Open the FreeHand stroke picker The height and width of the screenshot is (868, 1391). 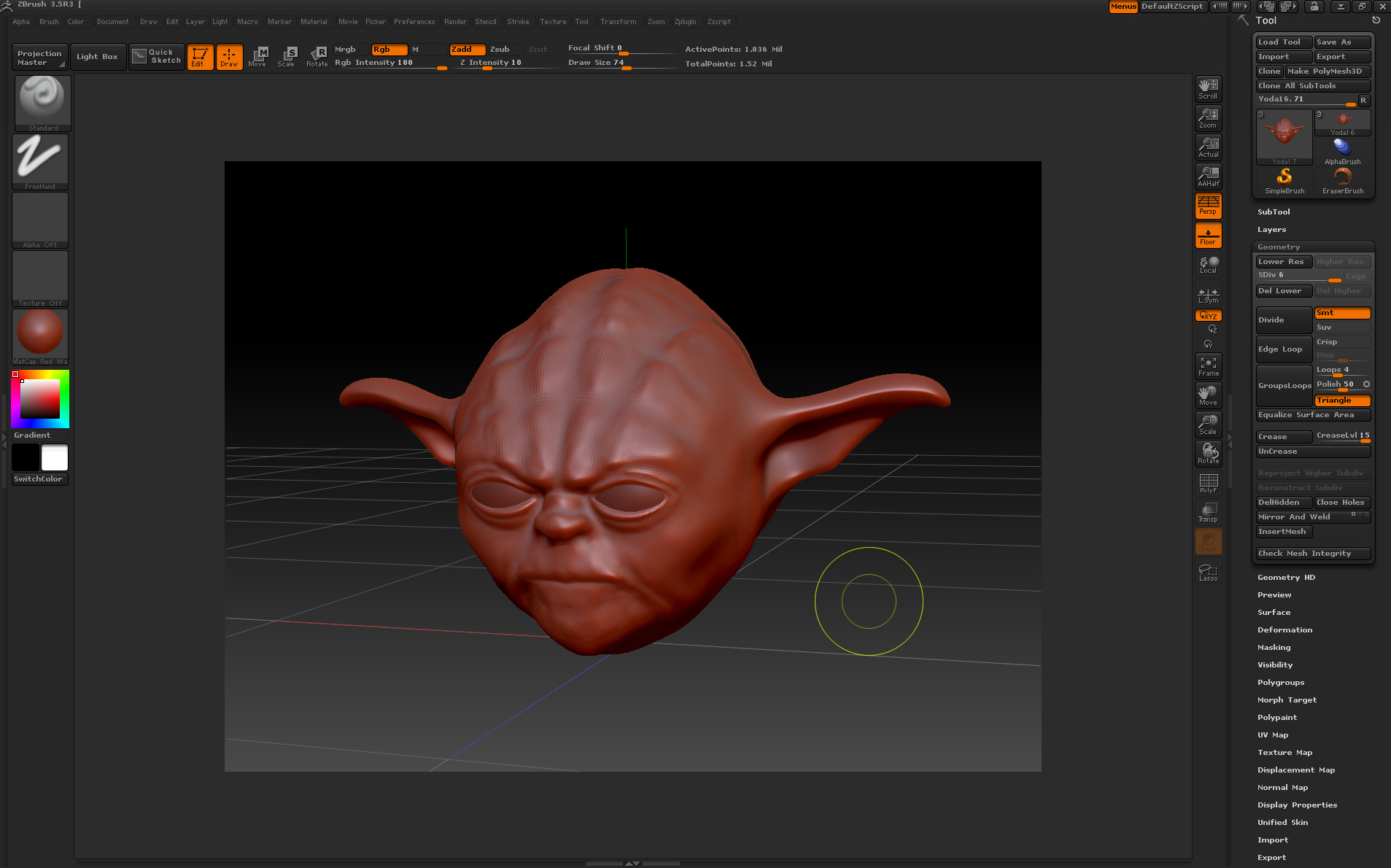click(40, 162)
